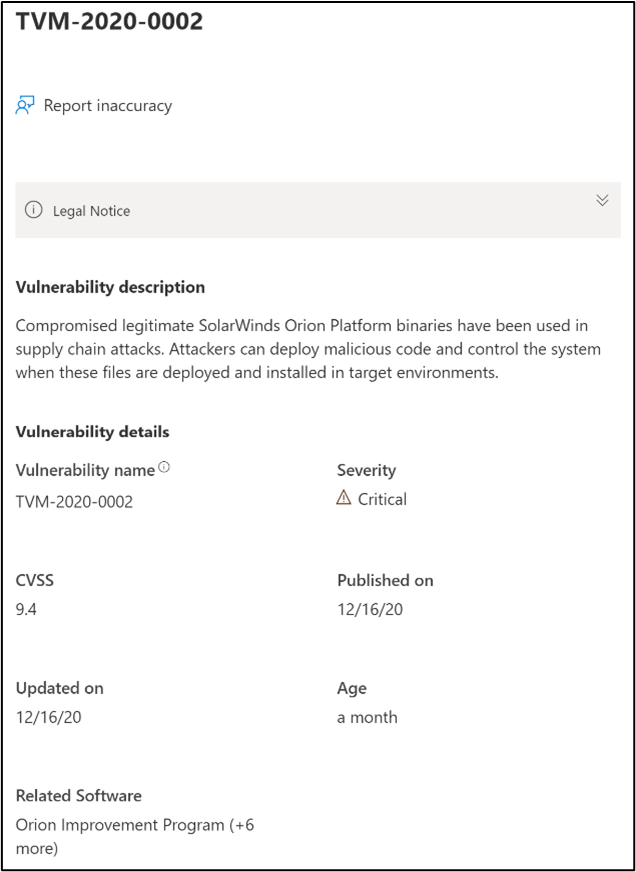Click the Severity field labeled Critical
The image size is (636, 872).
coord(379,498)
